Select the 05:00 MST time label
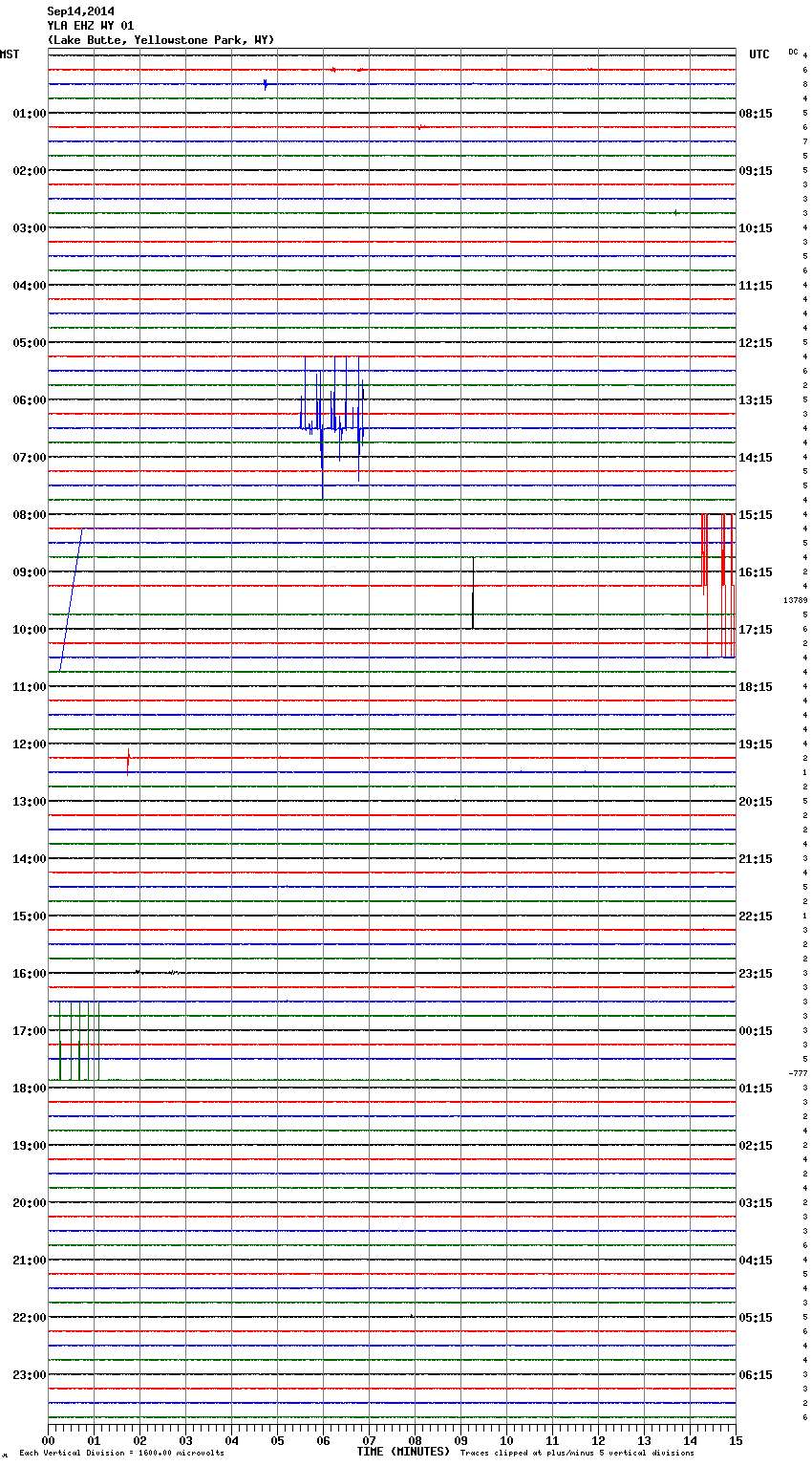The width and height of the screenshot is (812, 1466). point(29,343)
